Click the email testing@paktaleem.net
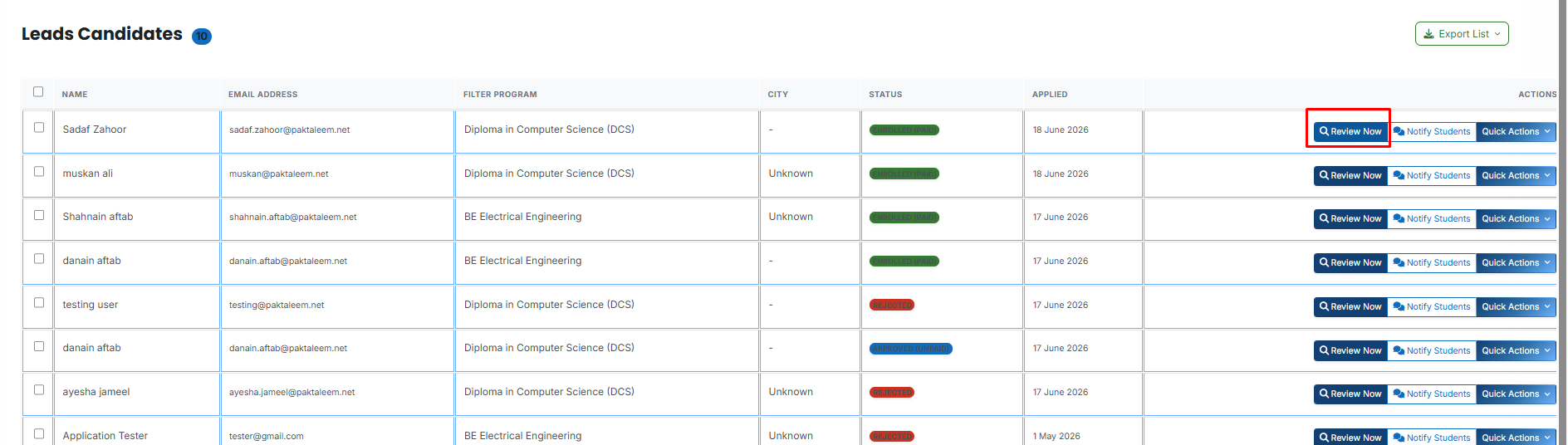 tap(277, 306)
